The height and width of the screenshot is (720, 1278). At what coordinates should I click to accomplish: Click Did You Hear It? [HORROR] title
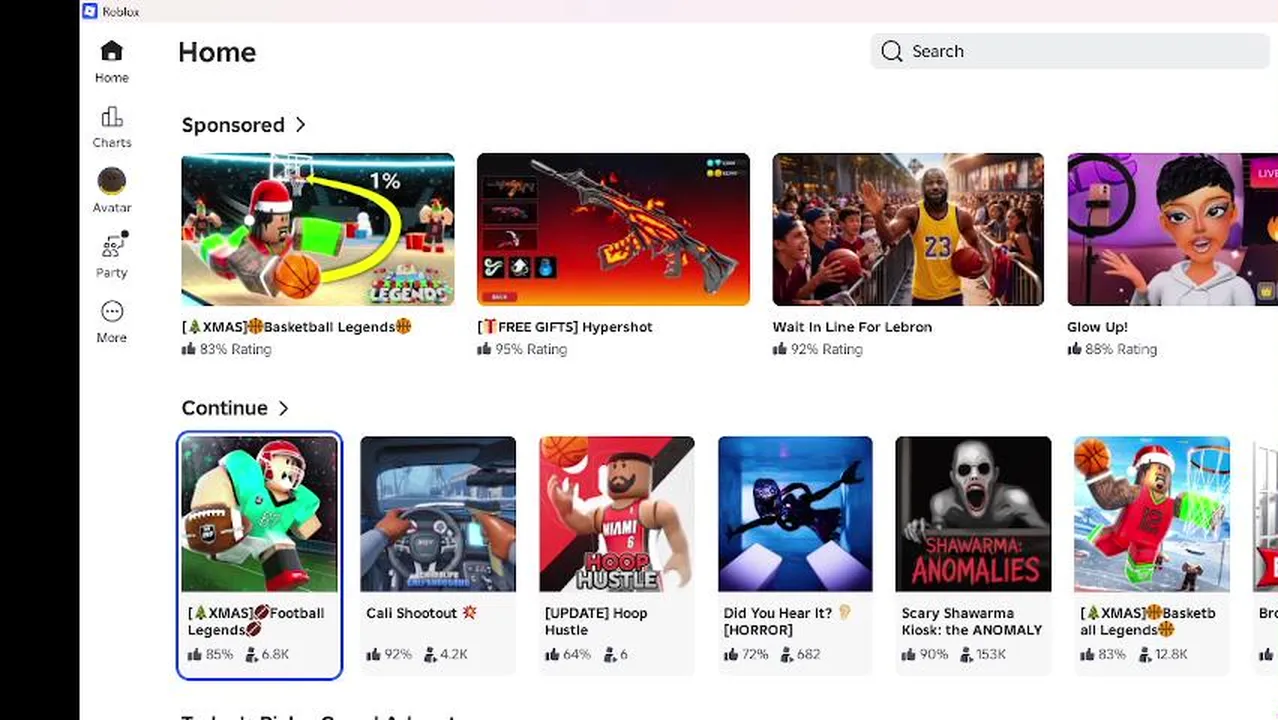(788, 621)
